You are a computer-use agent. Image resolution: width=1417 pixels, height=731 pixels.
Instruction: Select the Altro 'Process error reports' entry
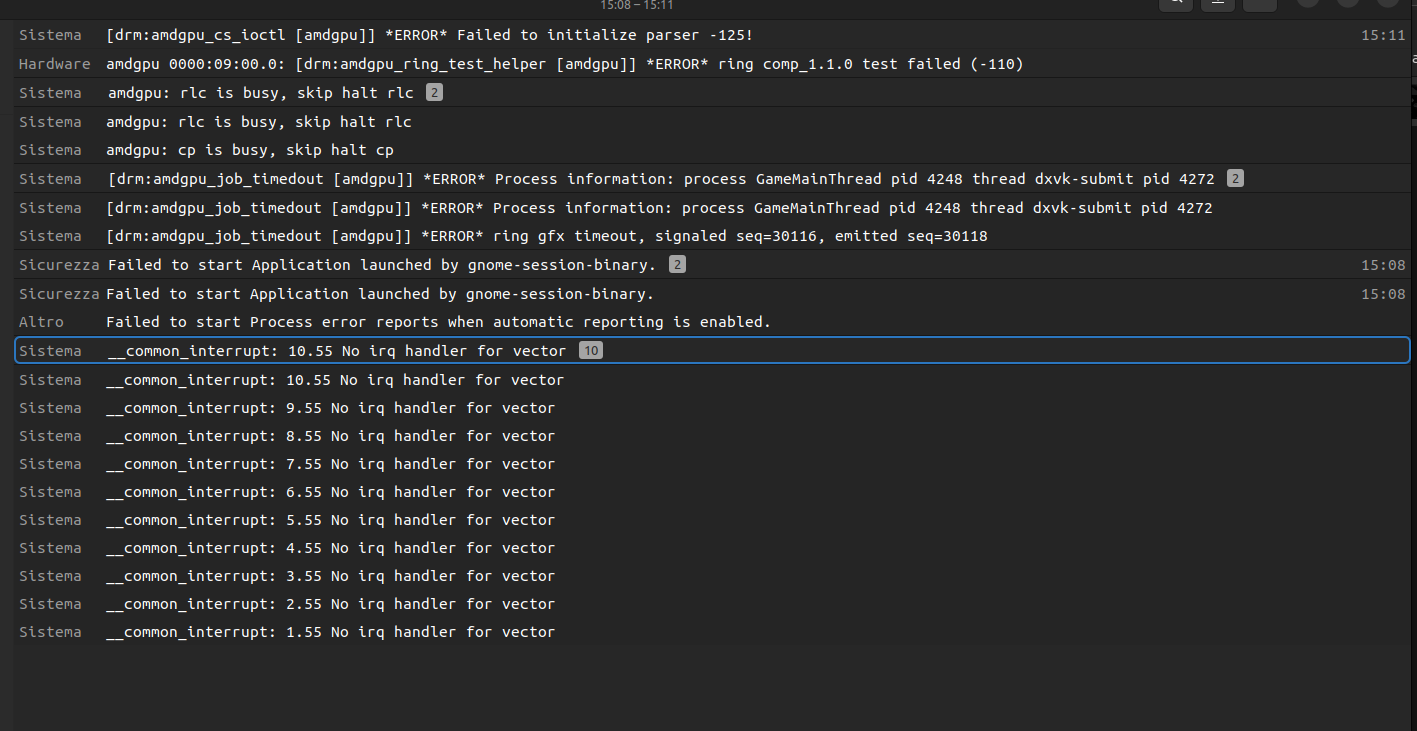point(438,322)
